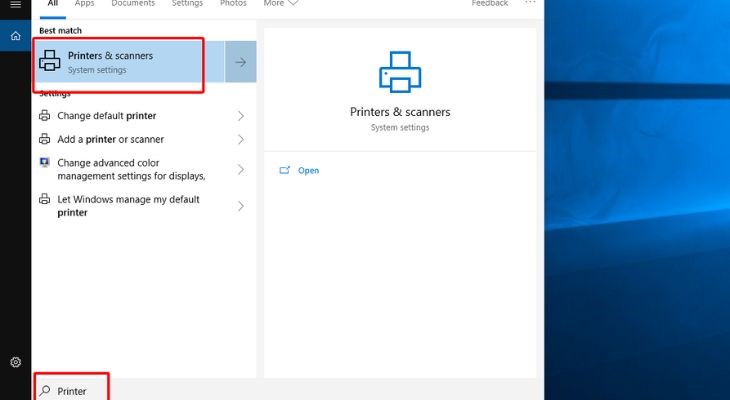Click the Open launch icon in preview
The image size is (730, 400).
pyautogui.click(x=284, y=170)
